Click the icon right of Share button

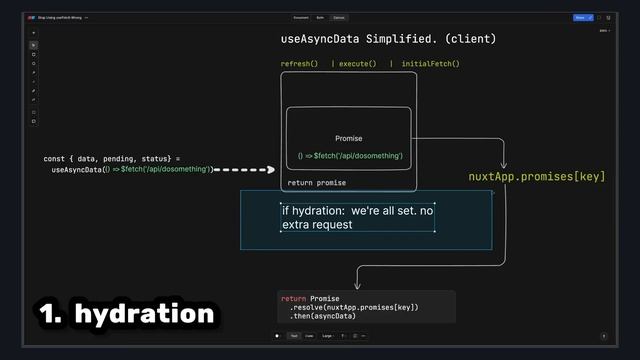coord(599,18)
